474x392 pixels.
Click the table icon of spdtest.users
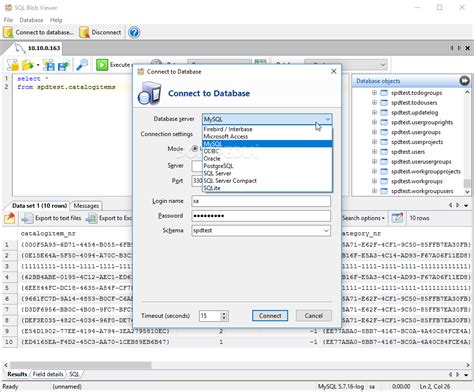click(384, 152)
